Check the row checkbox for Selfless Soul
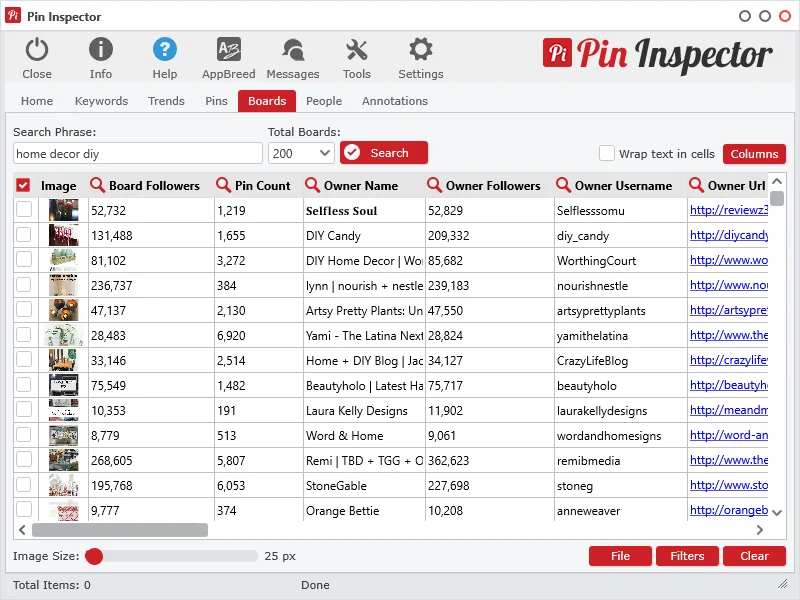This screenshot has width=800, height=600. pos(23,210)
